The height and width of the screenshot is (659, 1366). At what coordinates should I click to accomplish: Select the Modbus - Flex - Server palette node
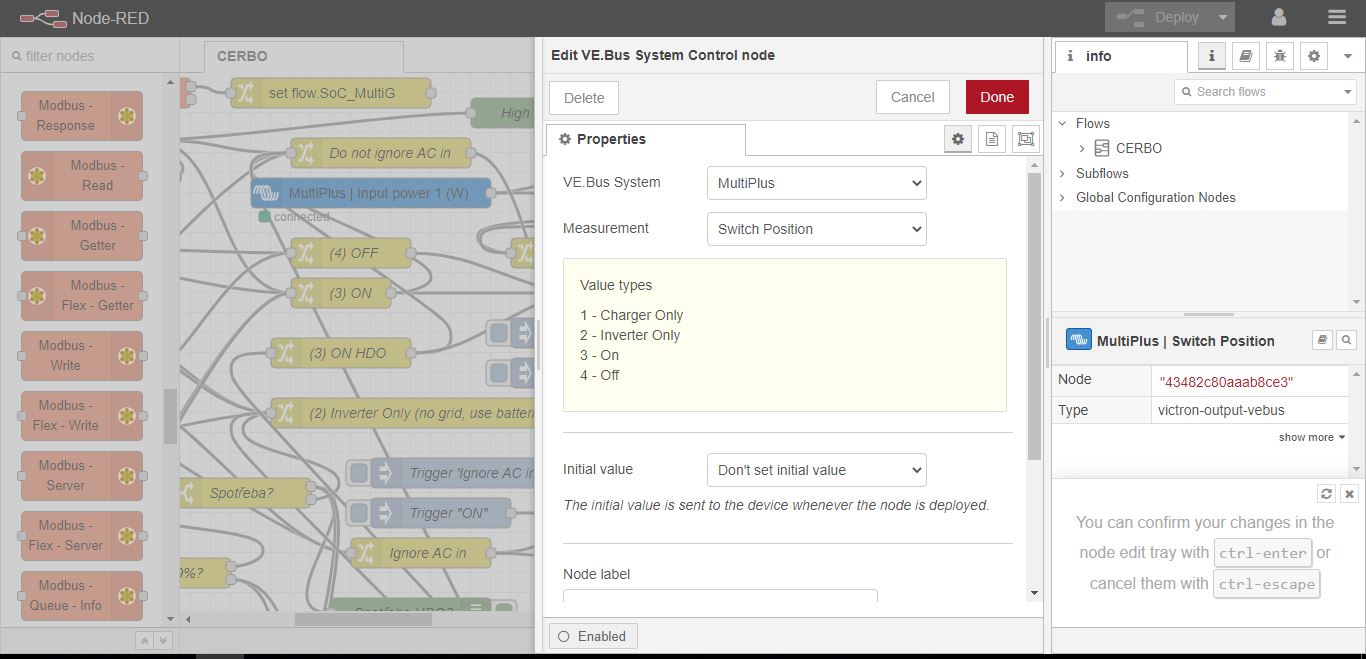82,536
